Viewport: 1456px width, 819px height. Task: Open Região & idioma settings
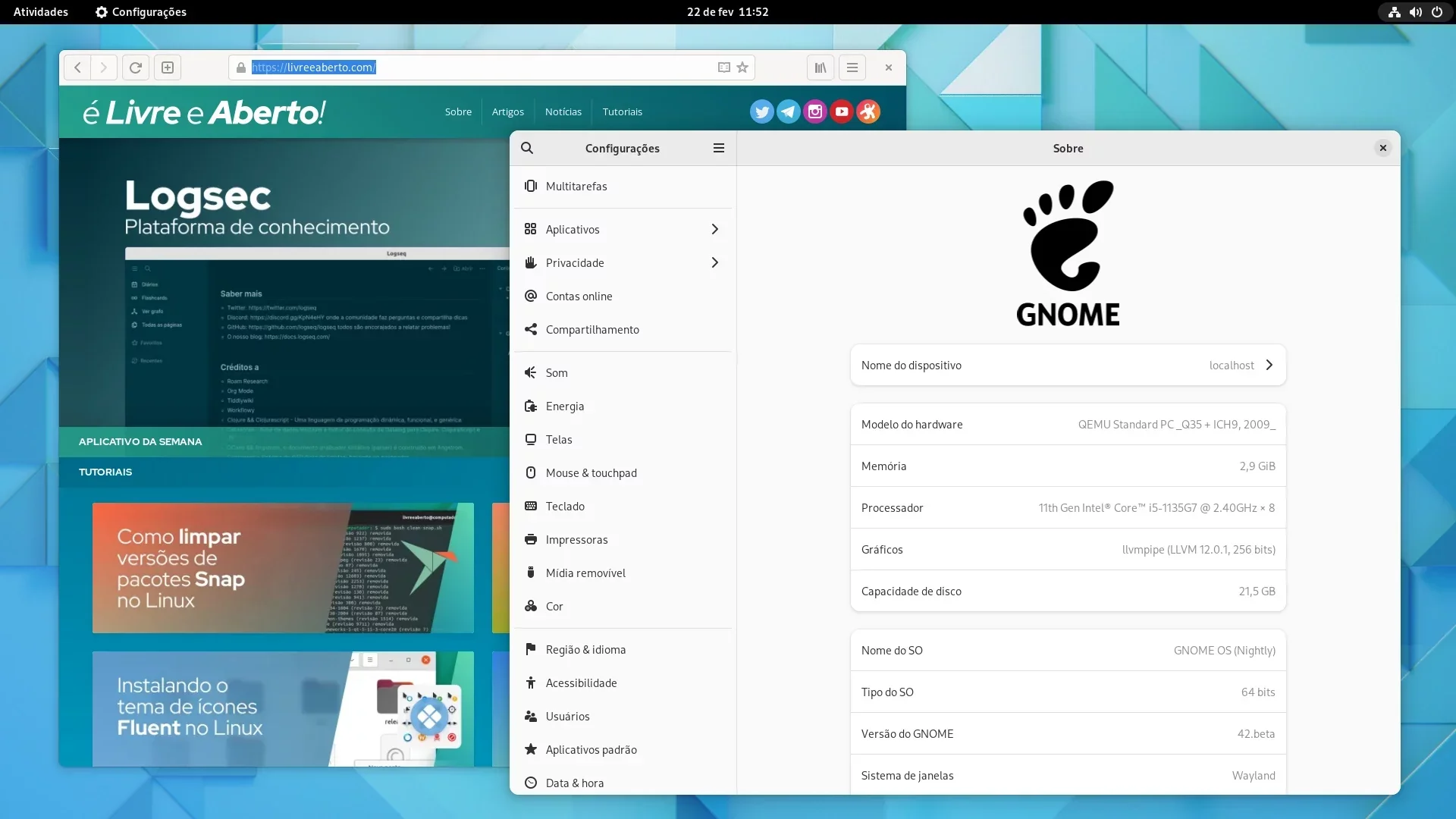click(623, 649)
